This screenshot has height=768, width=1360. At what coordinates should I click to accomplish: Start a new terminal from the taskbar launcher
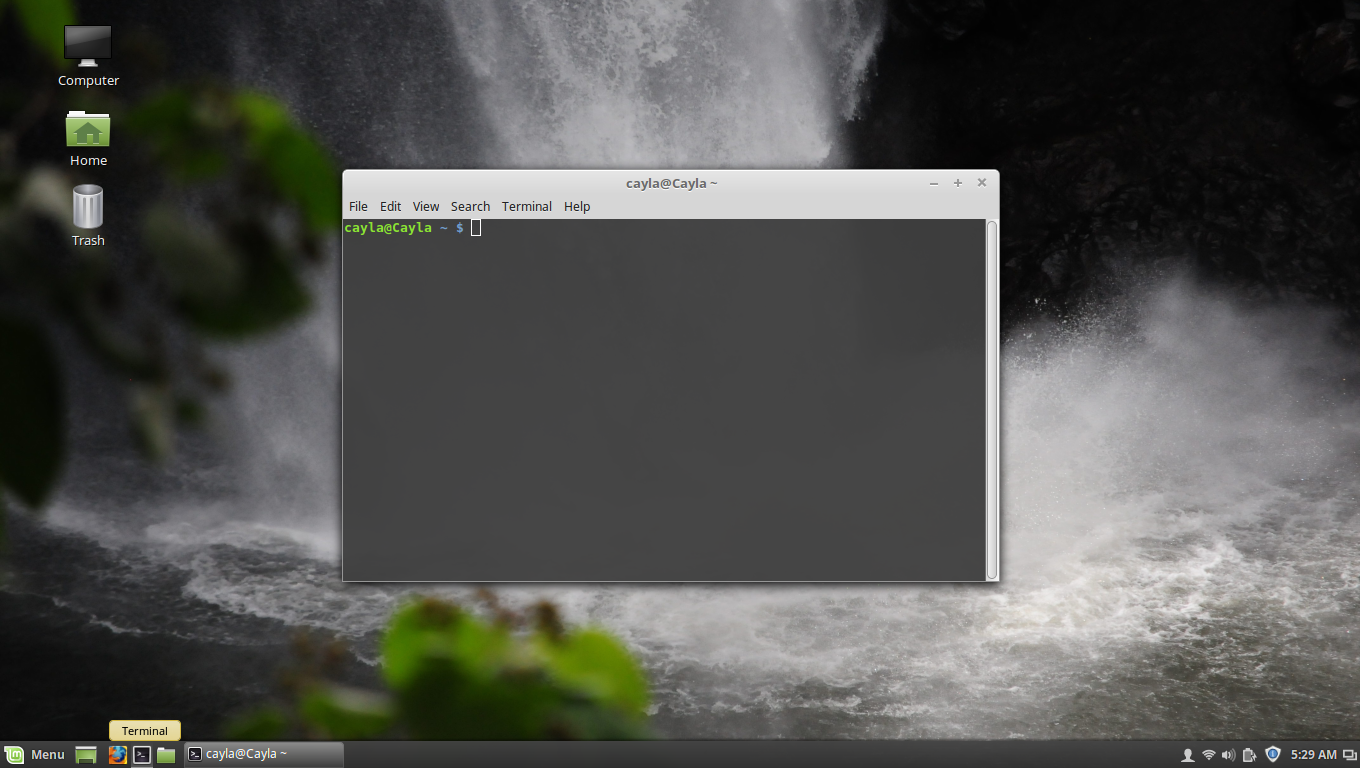pos(141,754)
